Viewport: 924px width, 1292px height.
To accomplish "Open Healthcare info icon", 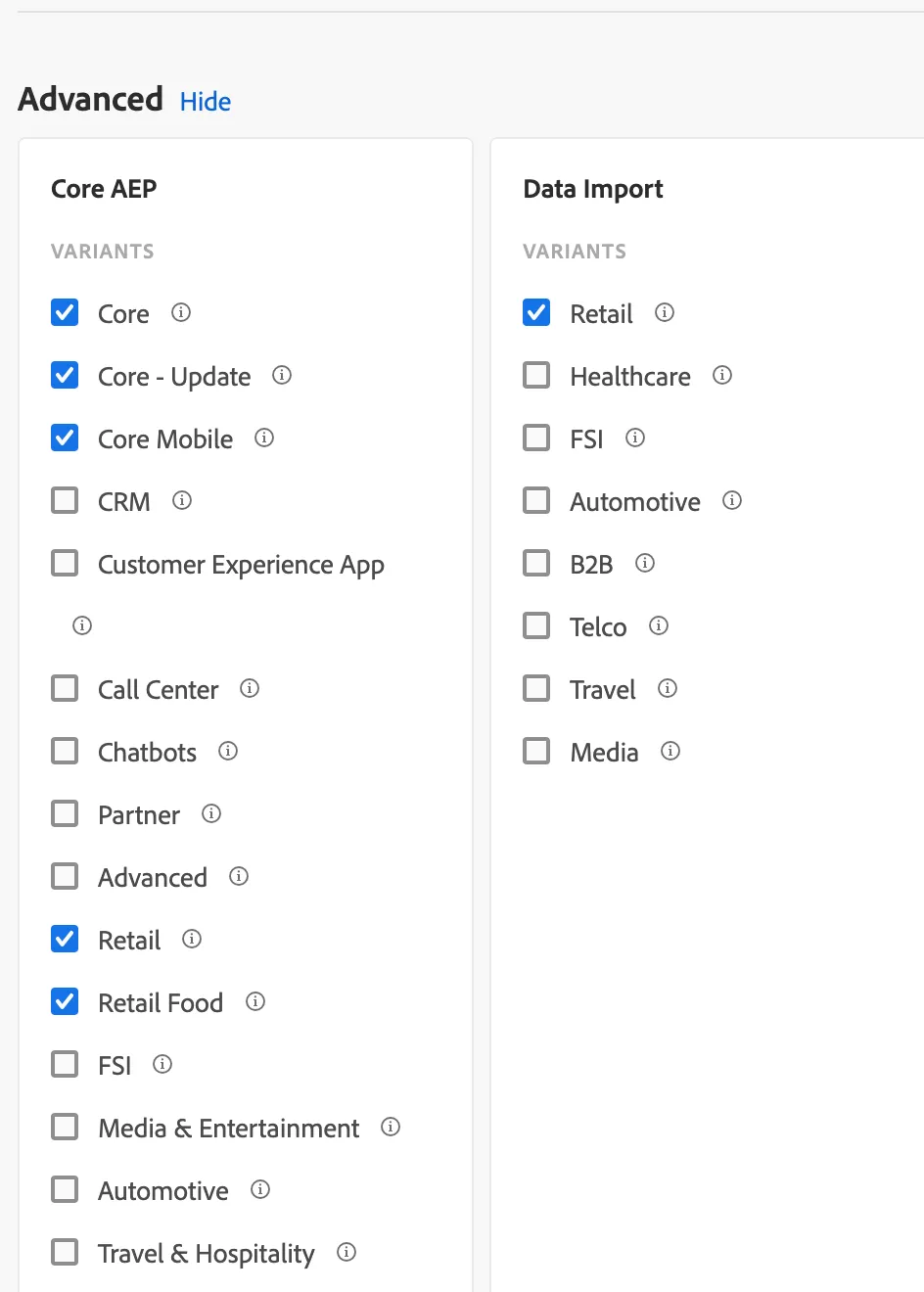I will (x=722, y=375).
